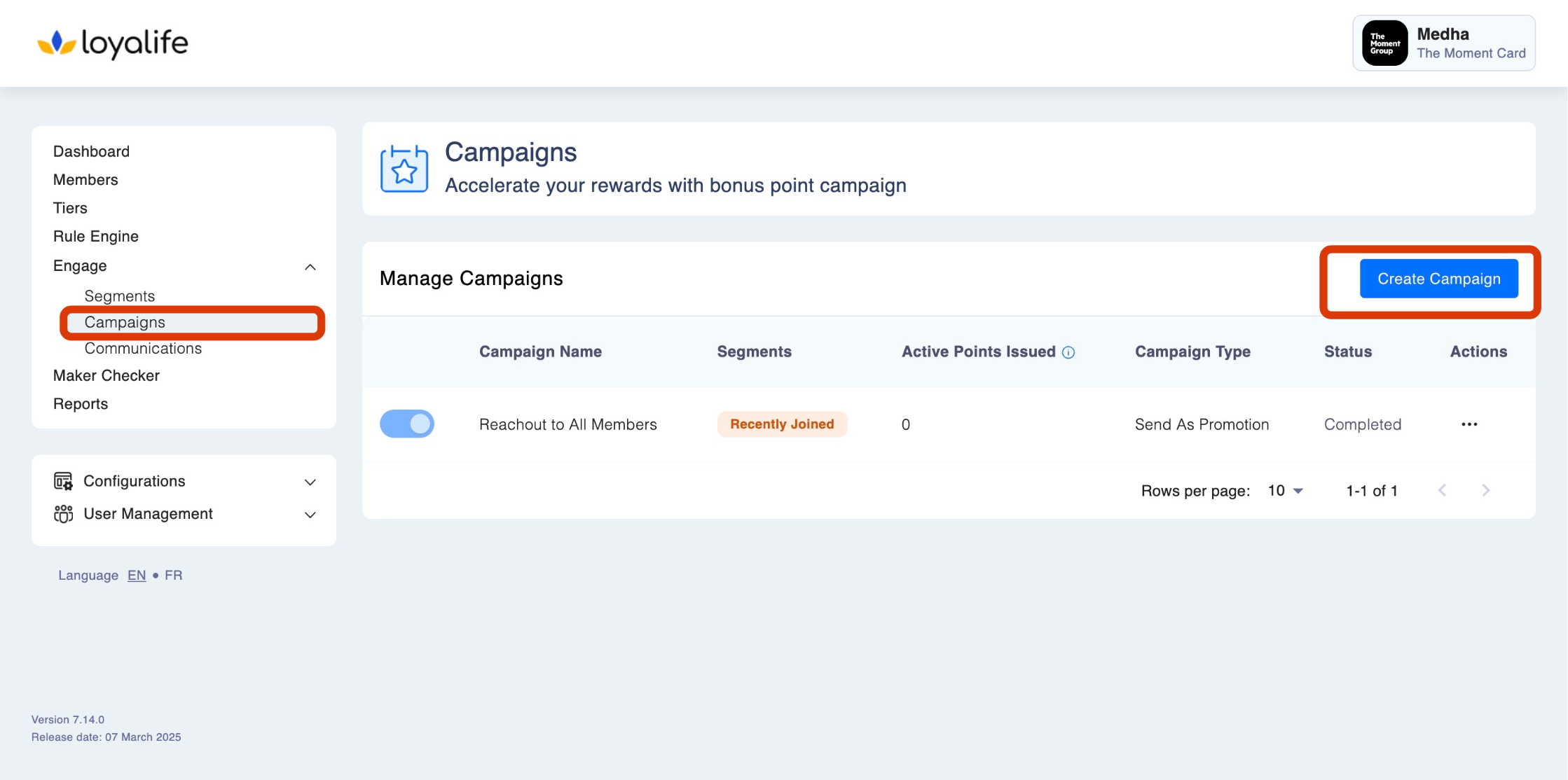Viewport: 1568px width, 780px height.
Task: Collapse the Engage menu section
Action: [310, 267]
